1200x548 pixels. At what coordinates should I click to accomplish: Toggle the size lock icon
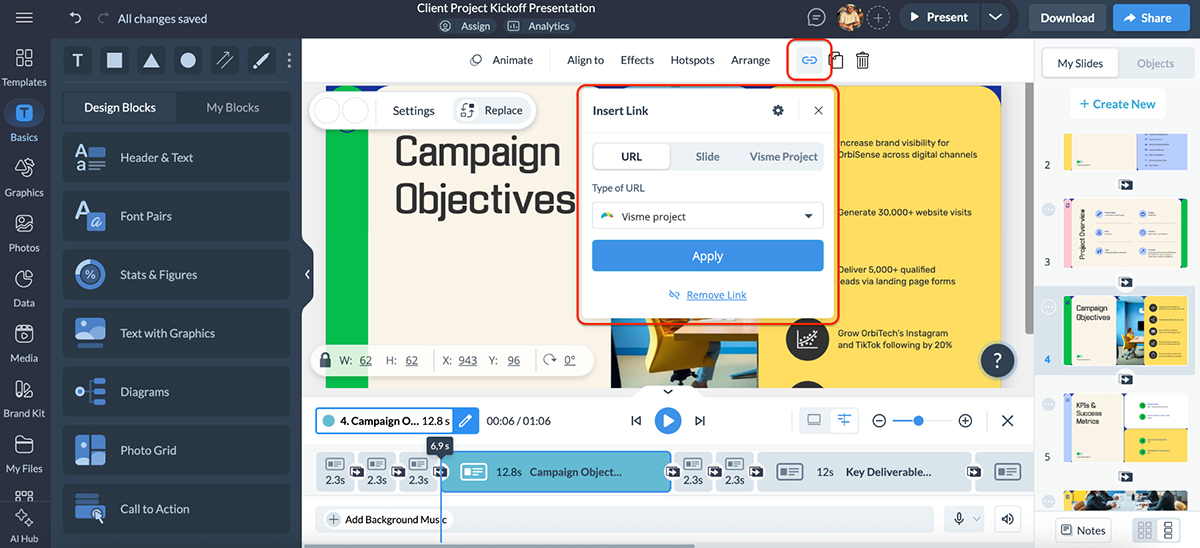tap(325, 360)
